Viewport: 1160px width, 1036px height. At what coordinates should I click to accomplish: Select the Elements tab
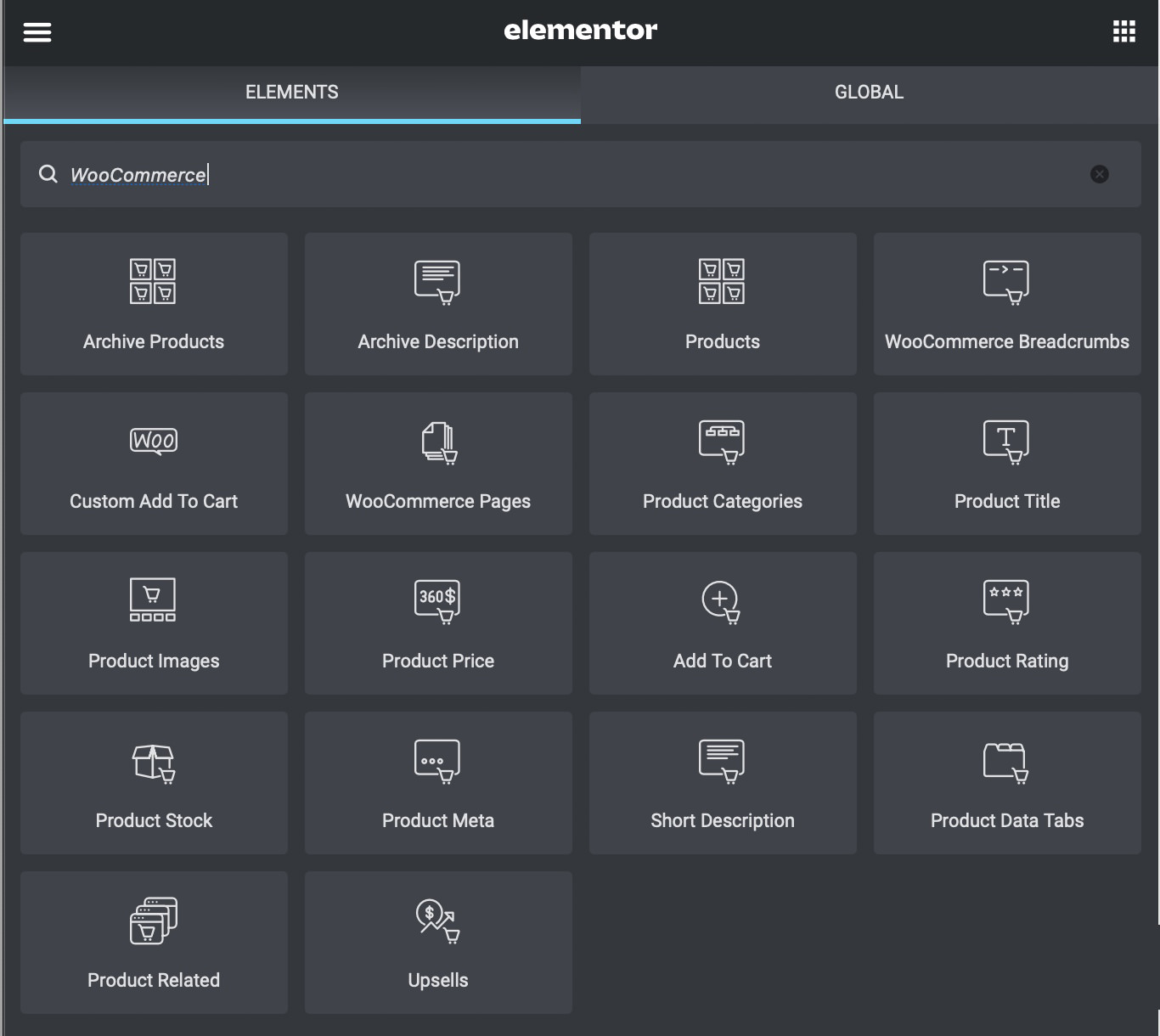click(291, 93)
